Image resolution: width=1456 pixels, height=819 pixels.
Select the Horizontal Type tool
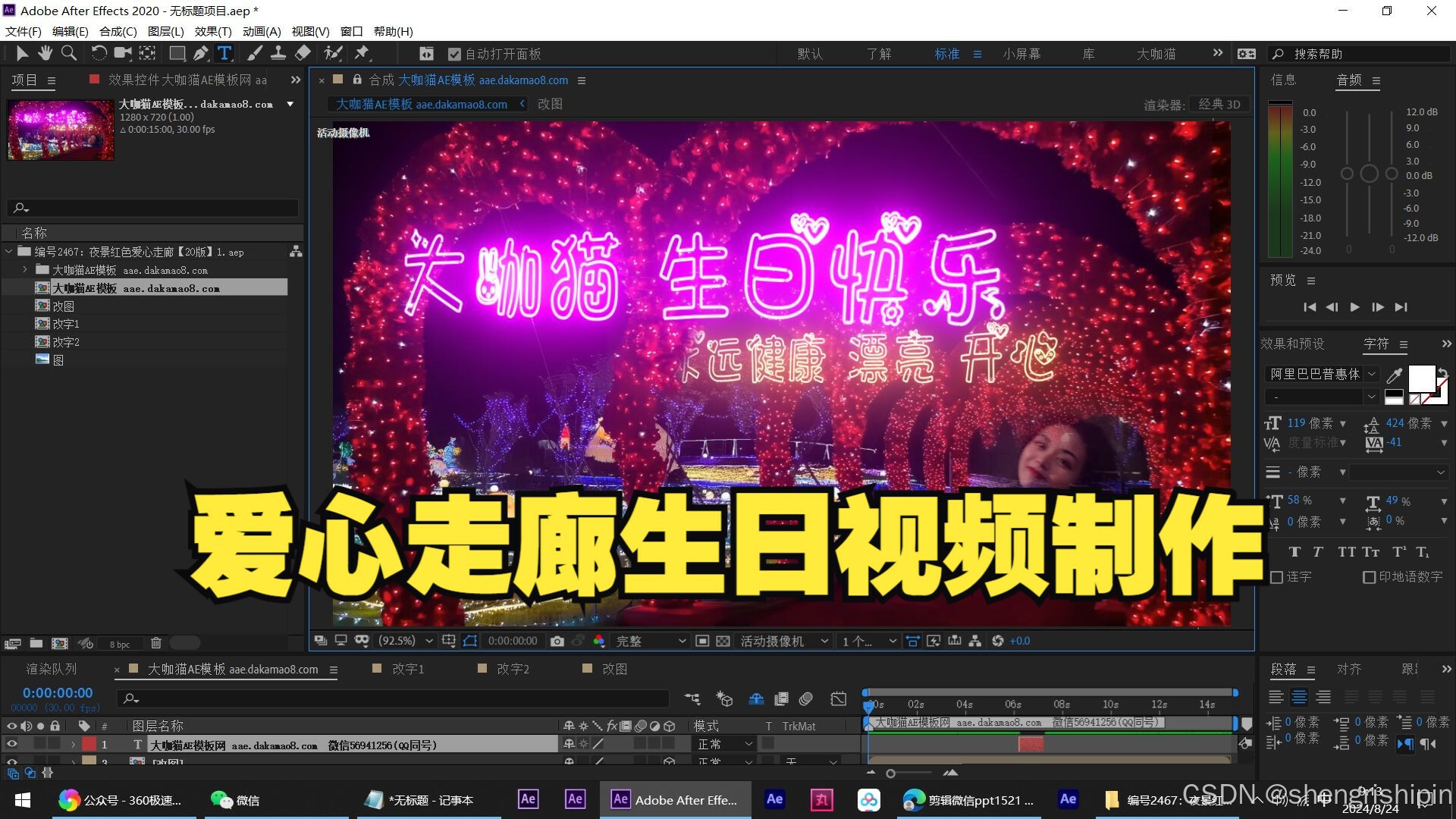[x=224, y=53]
